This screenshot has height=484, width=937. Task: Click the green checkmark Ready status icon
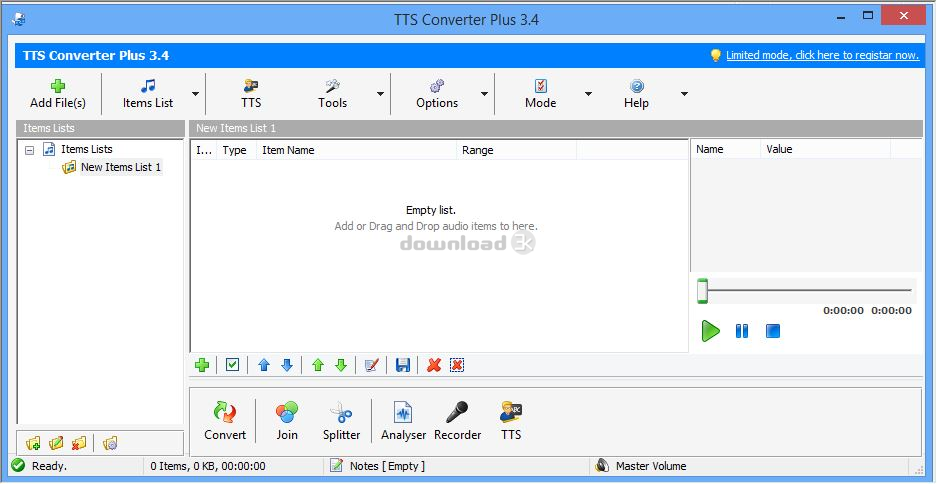click(x=18, y=465)
